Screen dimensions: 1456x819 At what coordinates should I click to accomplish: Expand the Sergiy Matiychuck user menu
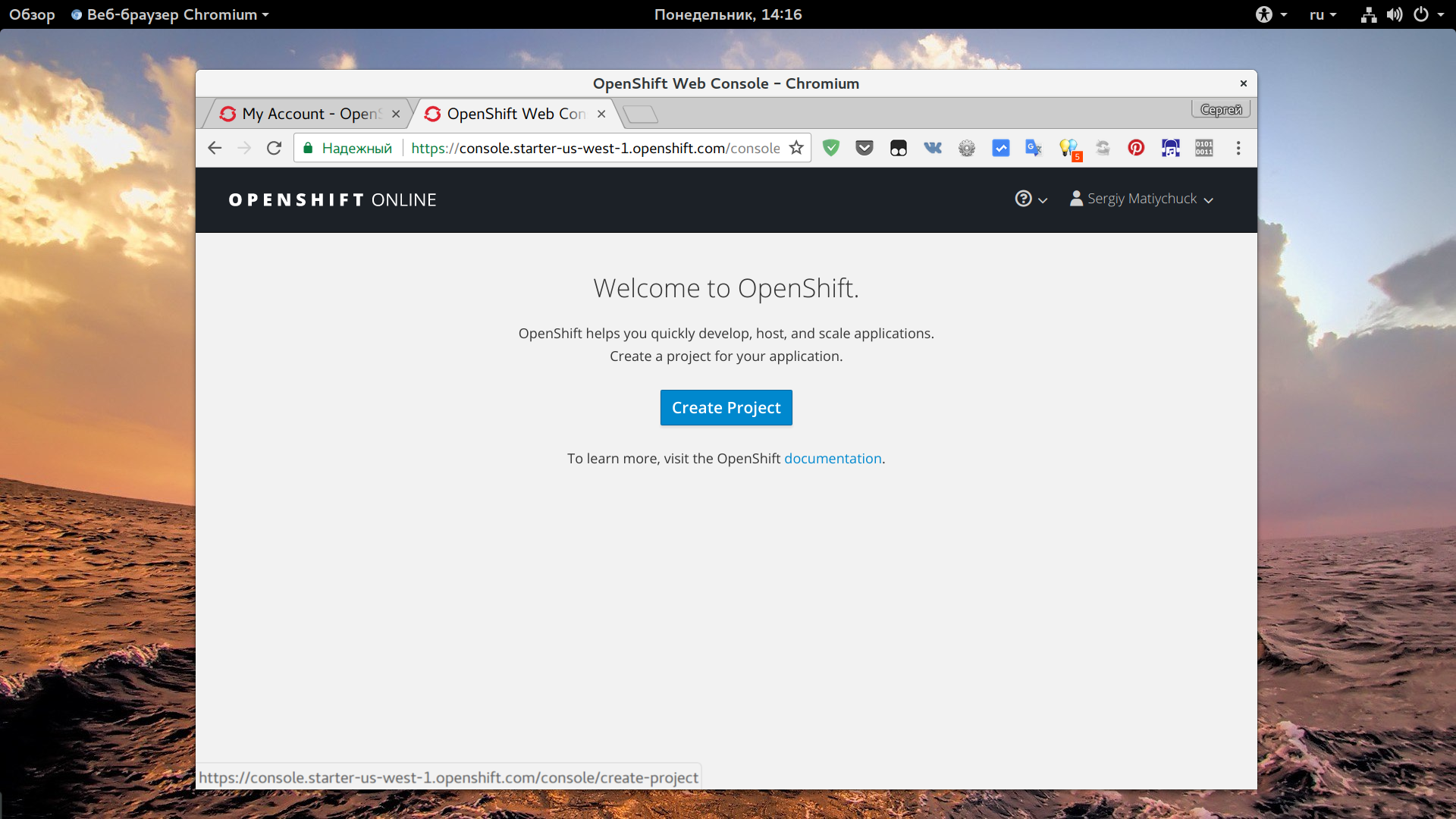(x=1141, y=199)
